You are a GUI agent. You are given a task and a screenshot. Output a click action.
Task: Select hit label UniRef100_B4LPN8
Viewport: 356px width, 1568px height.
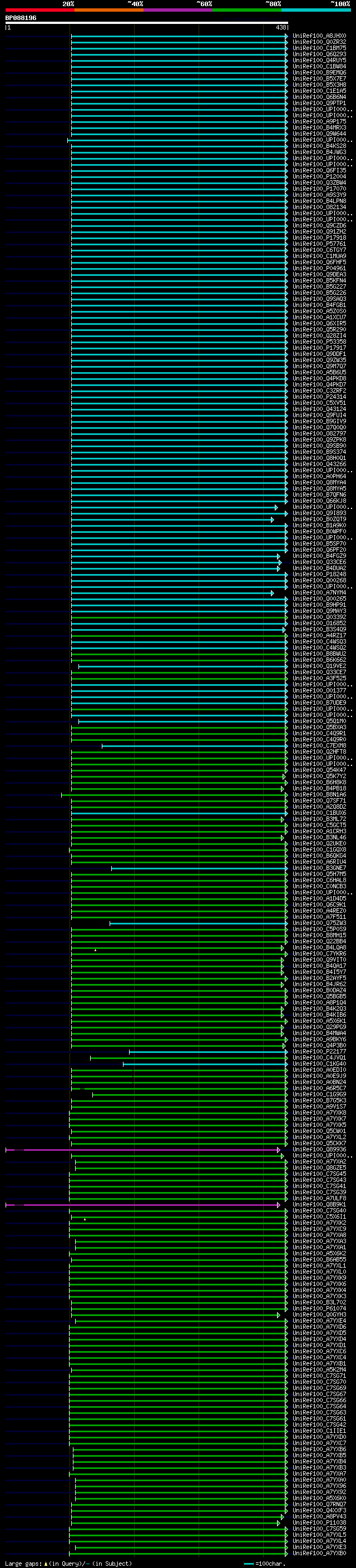[x=319, y=201]
